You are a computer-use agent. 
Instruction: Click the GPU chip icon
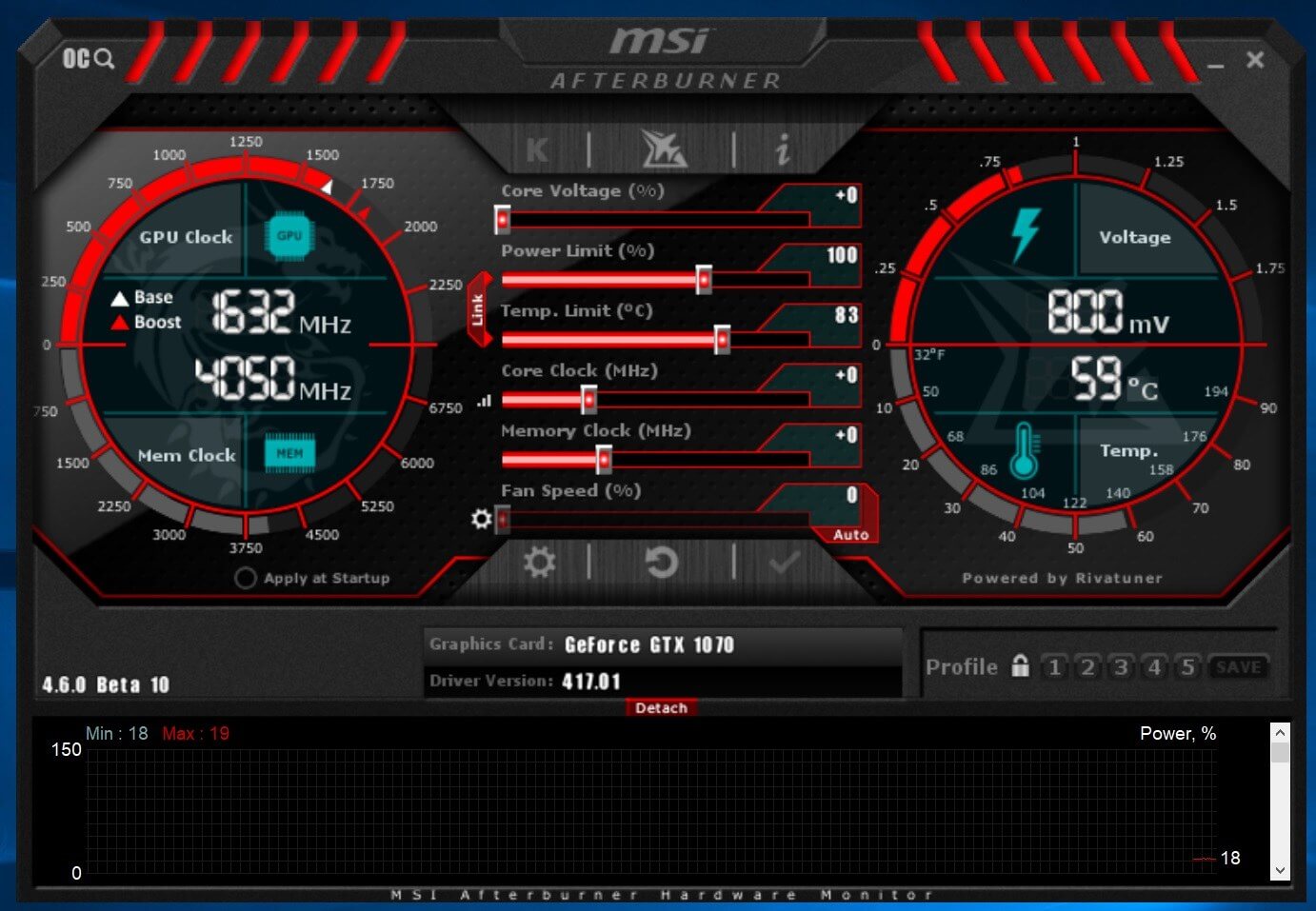tap(289, 233)
